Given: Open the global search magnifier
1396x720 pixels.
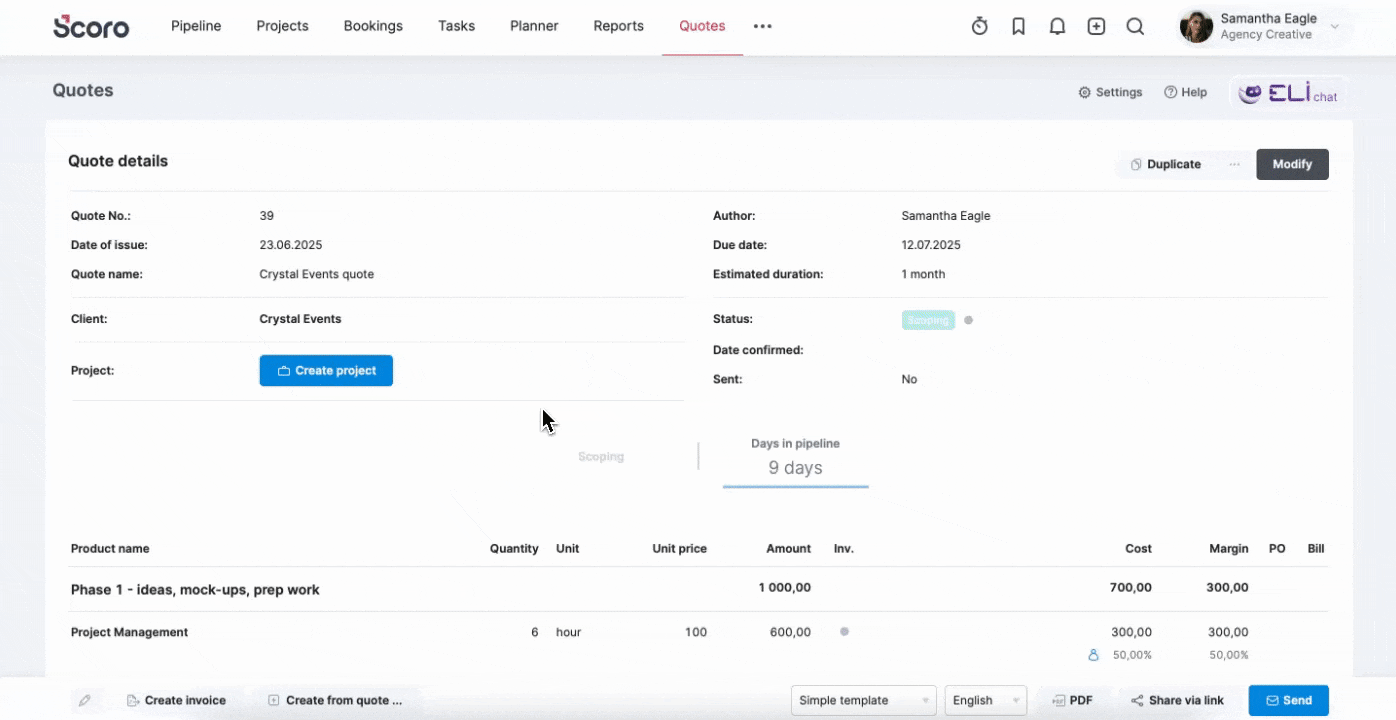Looking at the screenshot, I should pos(1135,27).
